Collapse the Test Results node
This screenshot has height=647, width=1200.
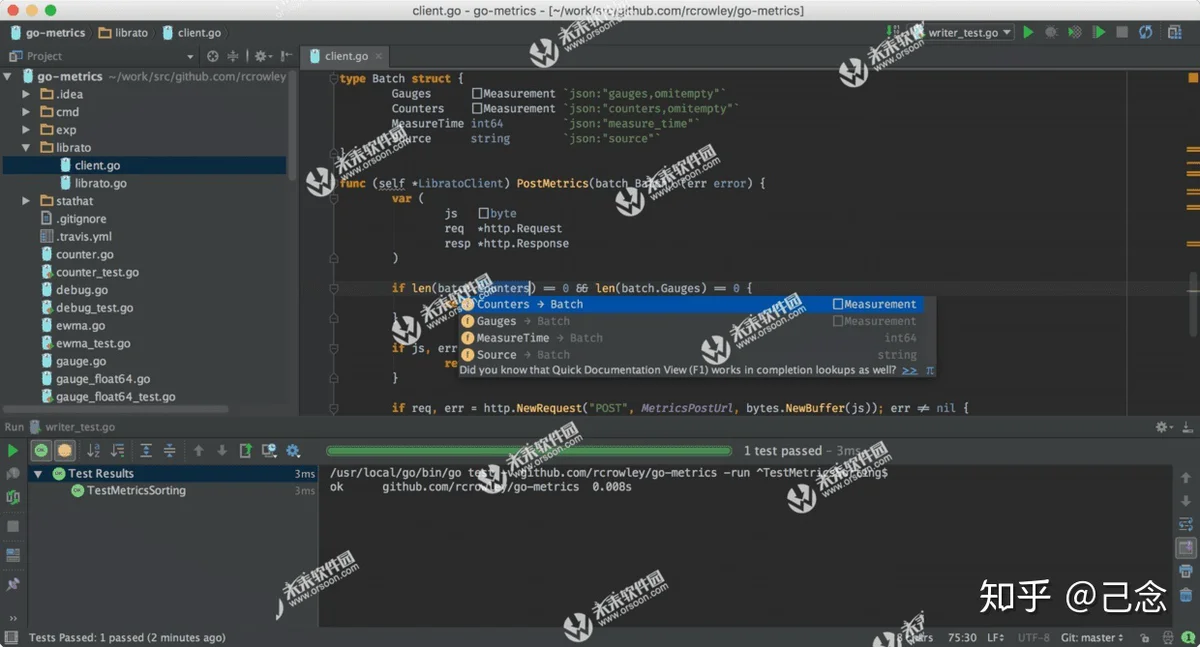[x=38, y=474]
